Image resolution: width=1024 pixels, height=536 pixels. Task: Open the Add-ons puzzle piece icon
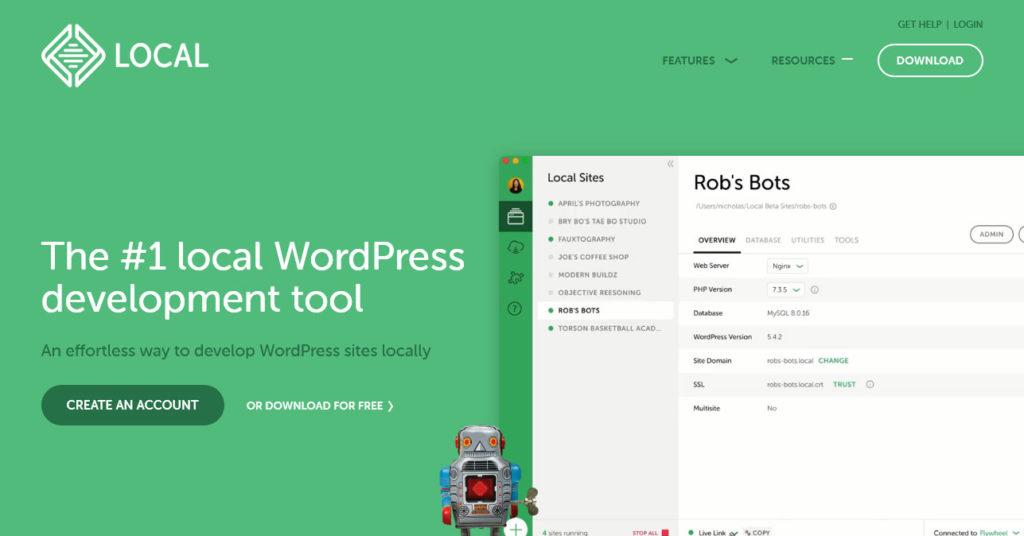pyautogui.click(x=515, y=277)
